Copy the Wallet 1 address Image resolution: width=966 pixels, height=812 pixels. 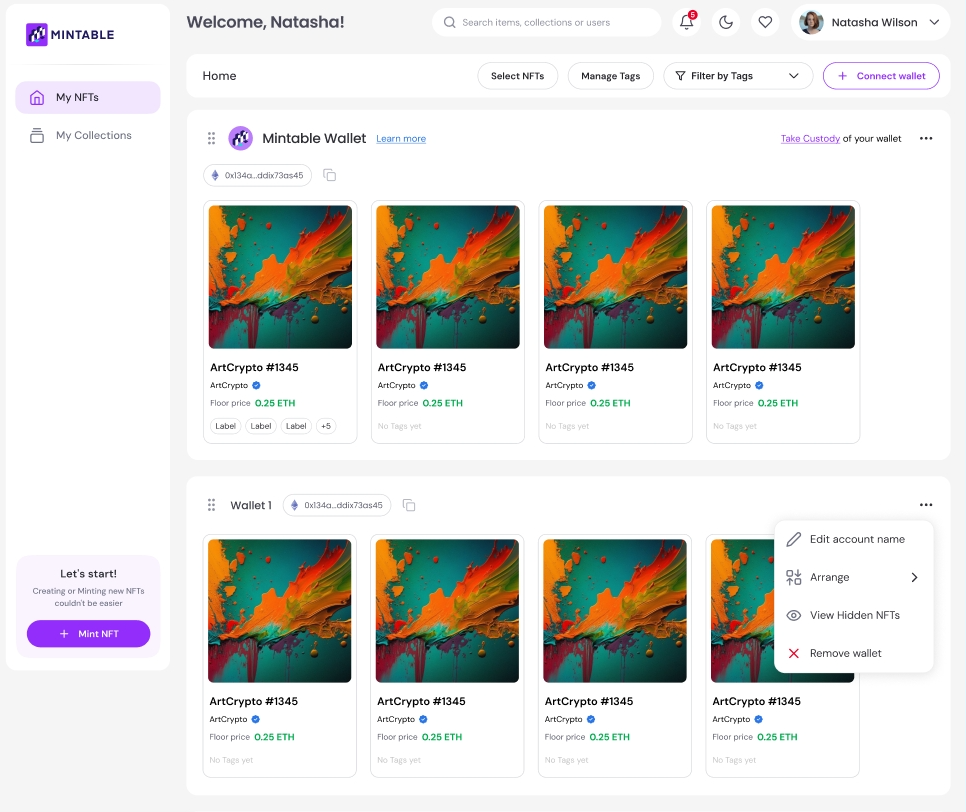pyautogui.click(x=409, y=505)
